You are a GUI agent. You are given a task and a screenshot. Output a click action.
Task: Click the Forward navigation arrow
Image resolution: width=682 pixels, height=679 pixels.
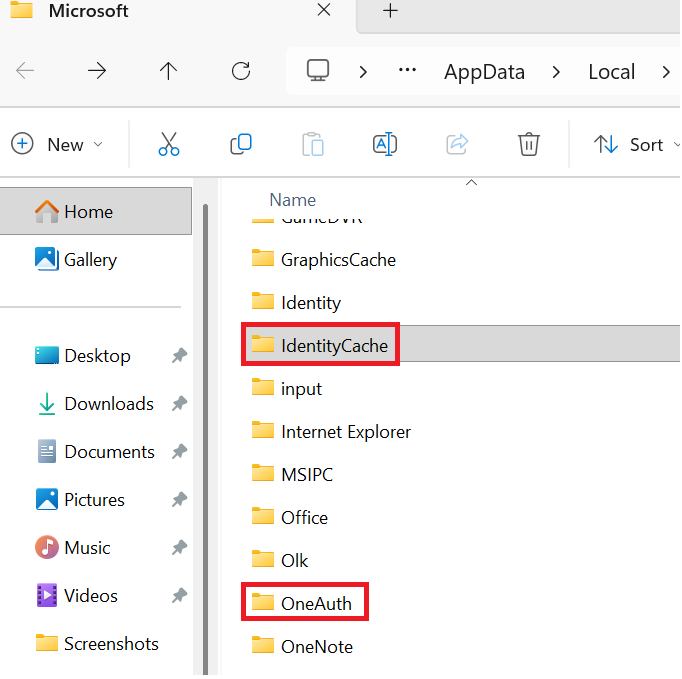97,71
